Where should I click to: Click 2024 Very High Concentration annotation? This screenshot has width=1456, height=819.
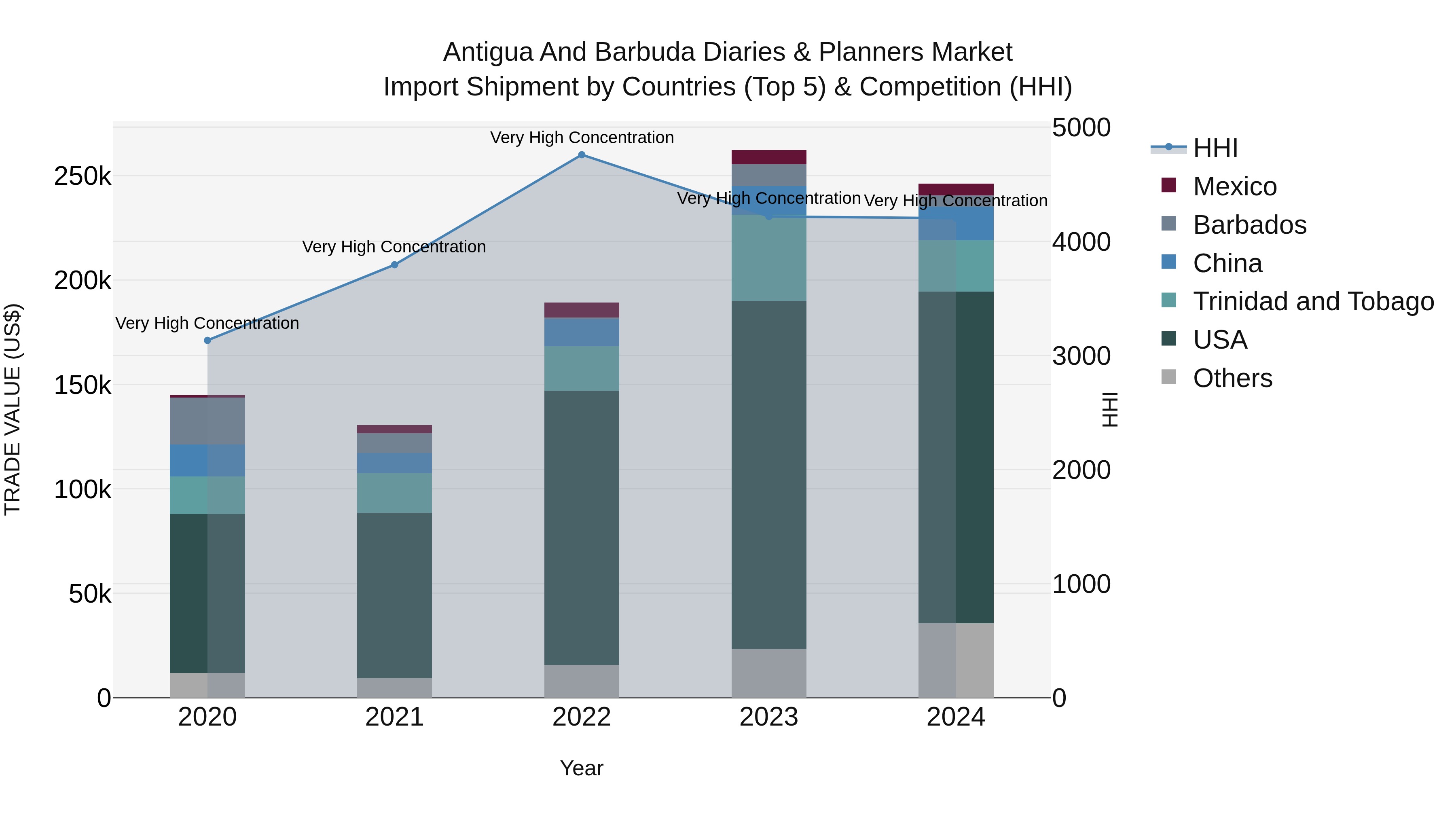tap(956, 201)
